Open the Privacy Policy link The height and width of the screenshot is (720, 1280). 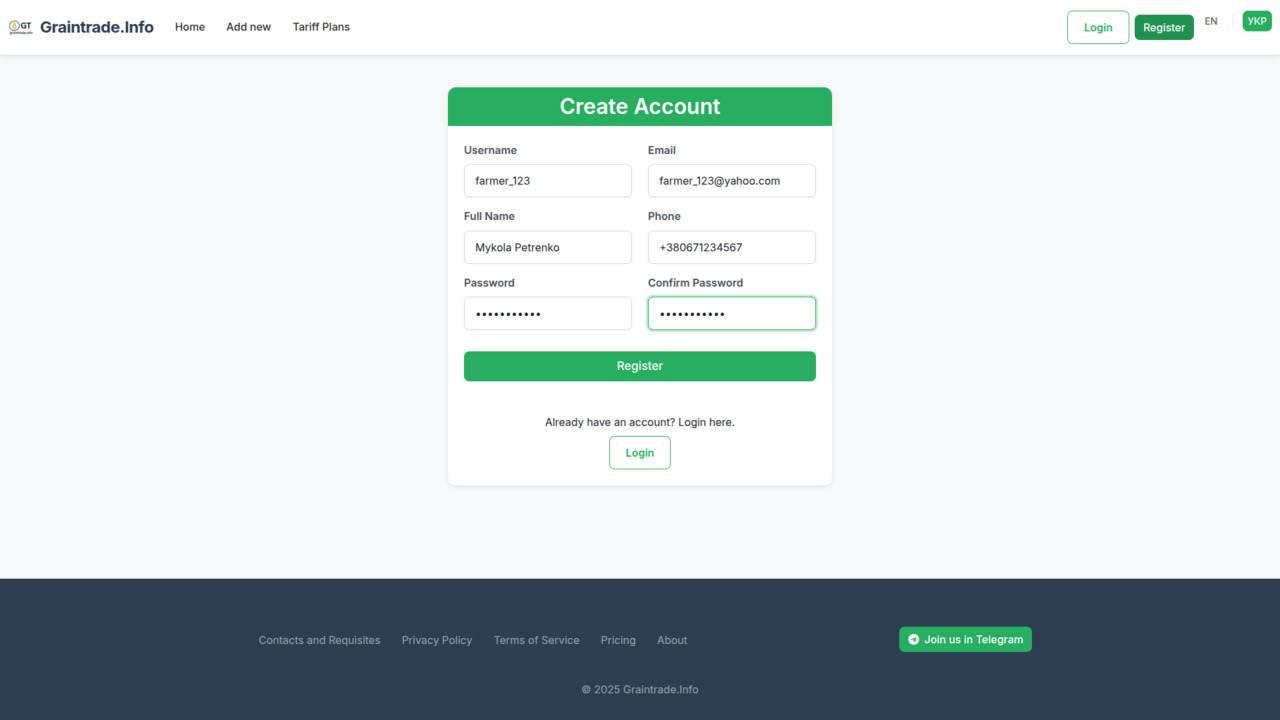(437, 640)
